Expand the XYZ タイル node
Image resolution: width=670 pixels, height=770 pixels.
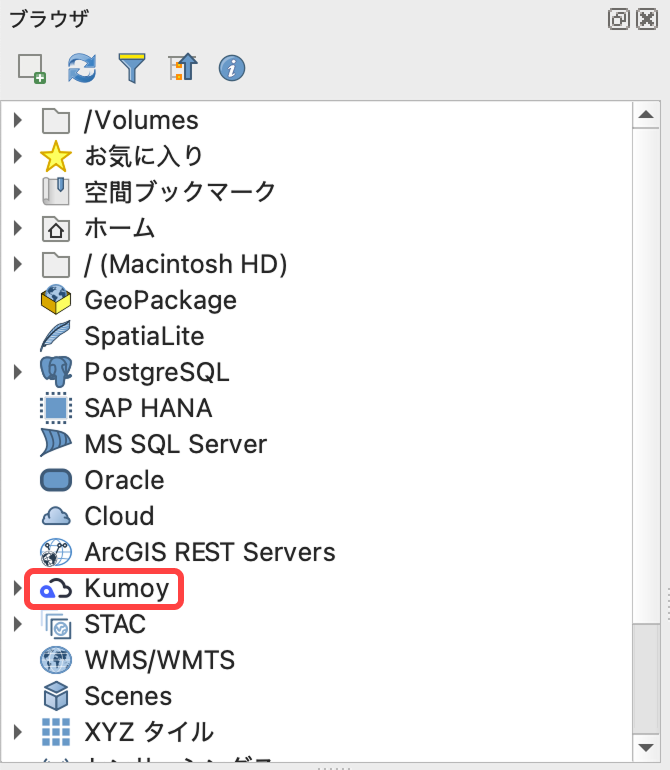[18, 732]
